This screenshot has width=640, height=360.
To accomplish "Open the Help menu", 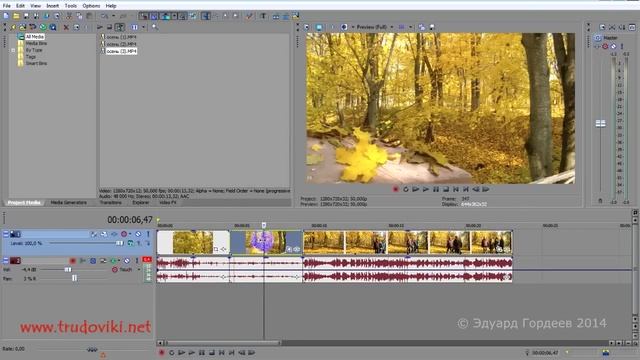I will [111, 6].
